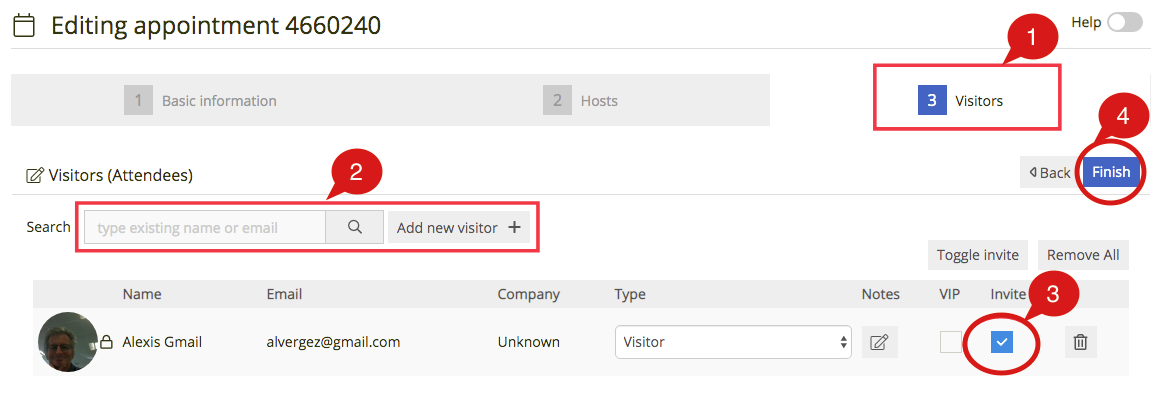Delete Alexis Gmail with trash icon

1080,342
